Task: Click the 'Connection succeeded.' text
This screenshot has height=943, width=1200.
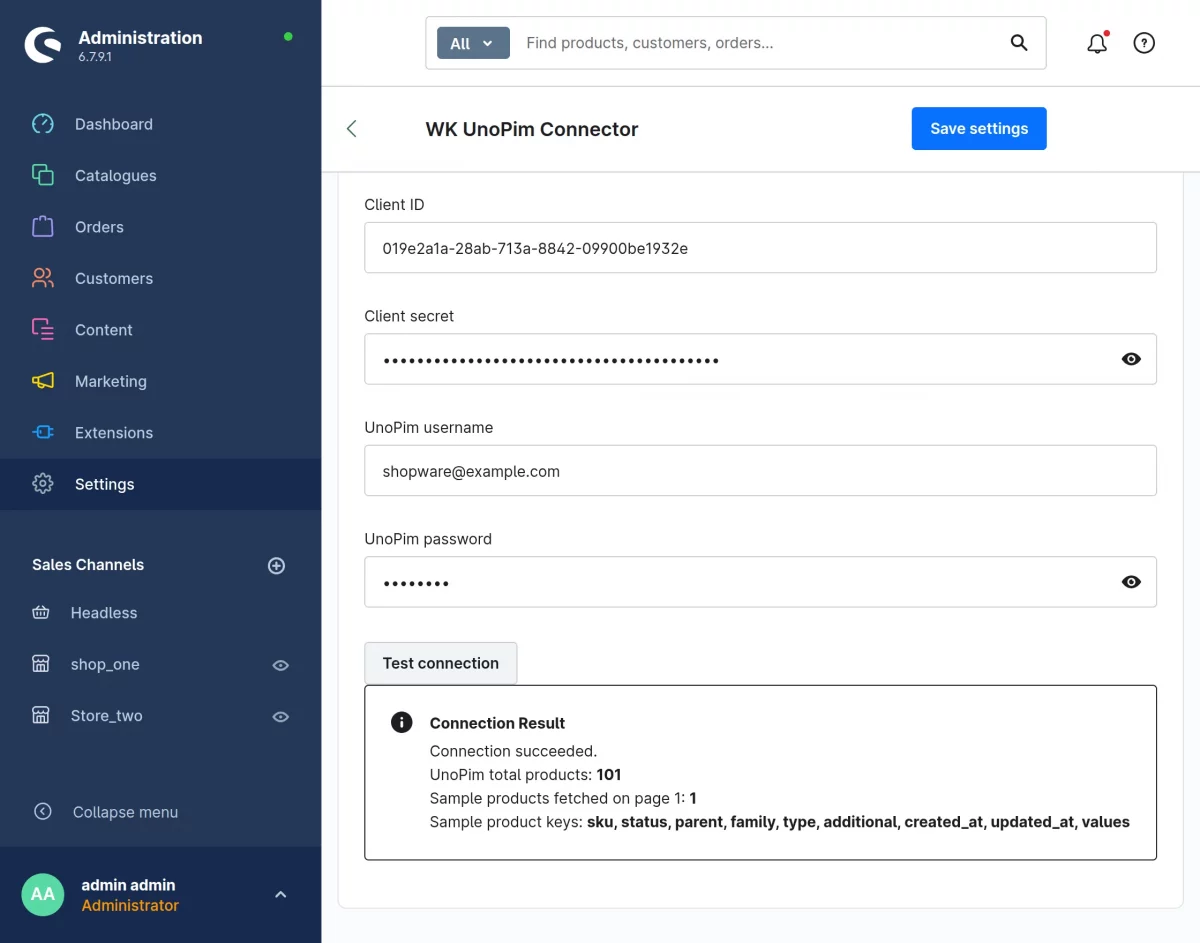Action: (x=513, y=751)
